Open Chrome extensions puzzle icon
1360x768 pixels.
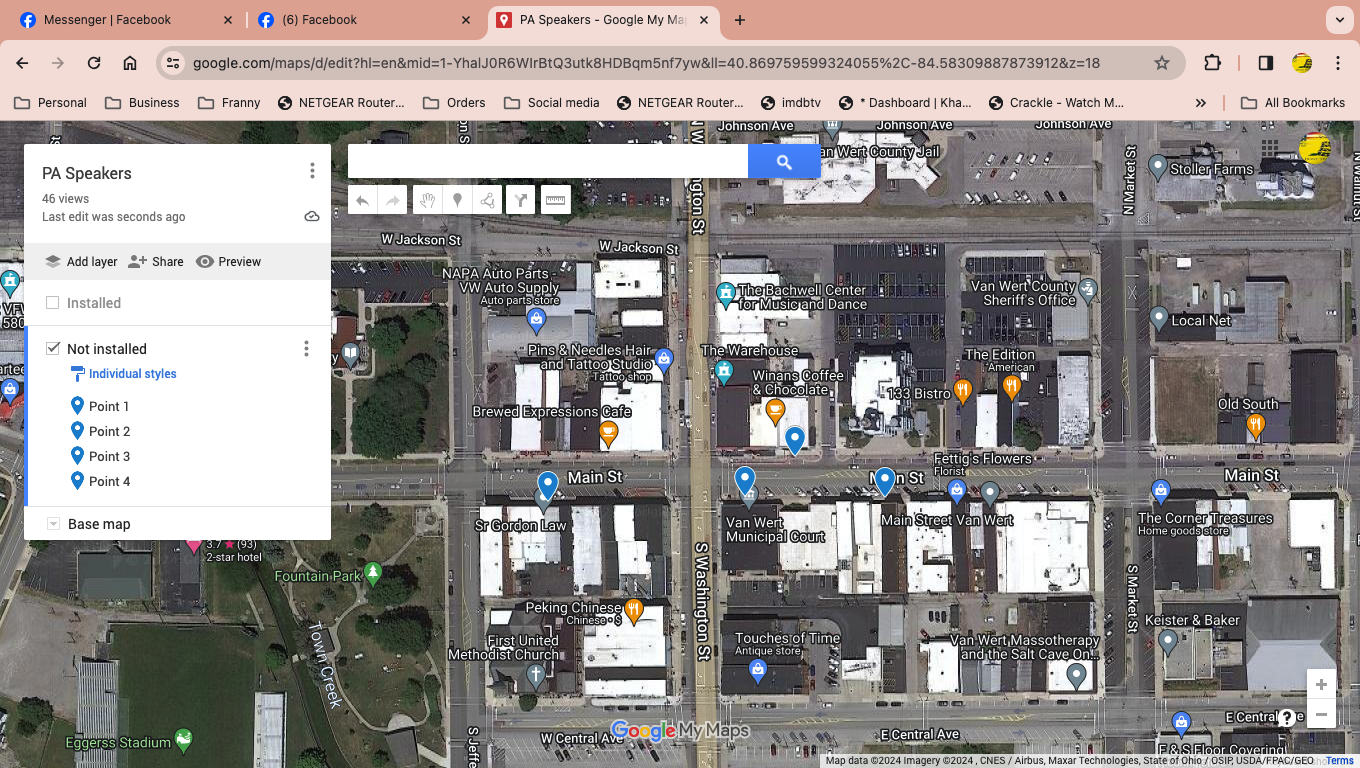1212,63
